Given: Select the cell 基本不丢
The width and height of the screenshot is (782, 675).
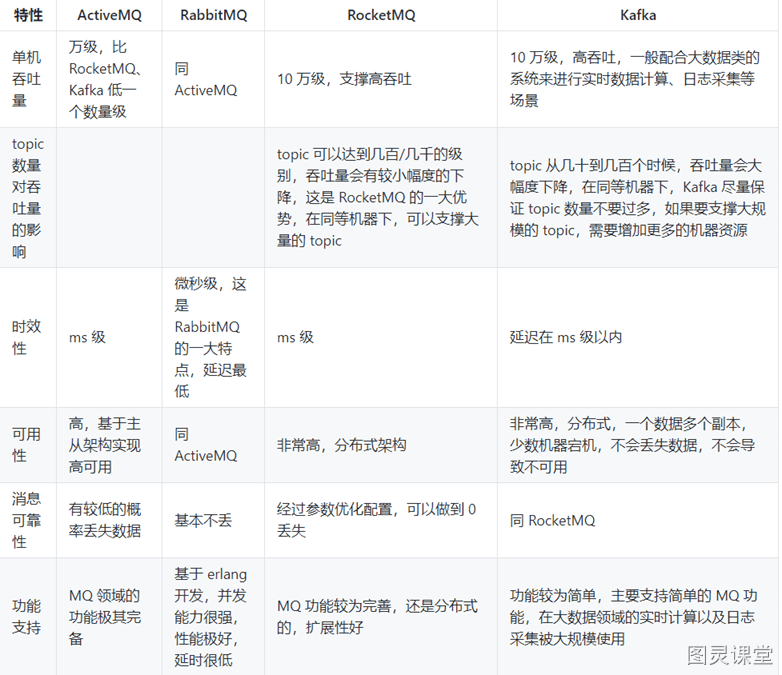Looking at the screenshot, I should (213, 520).
